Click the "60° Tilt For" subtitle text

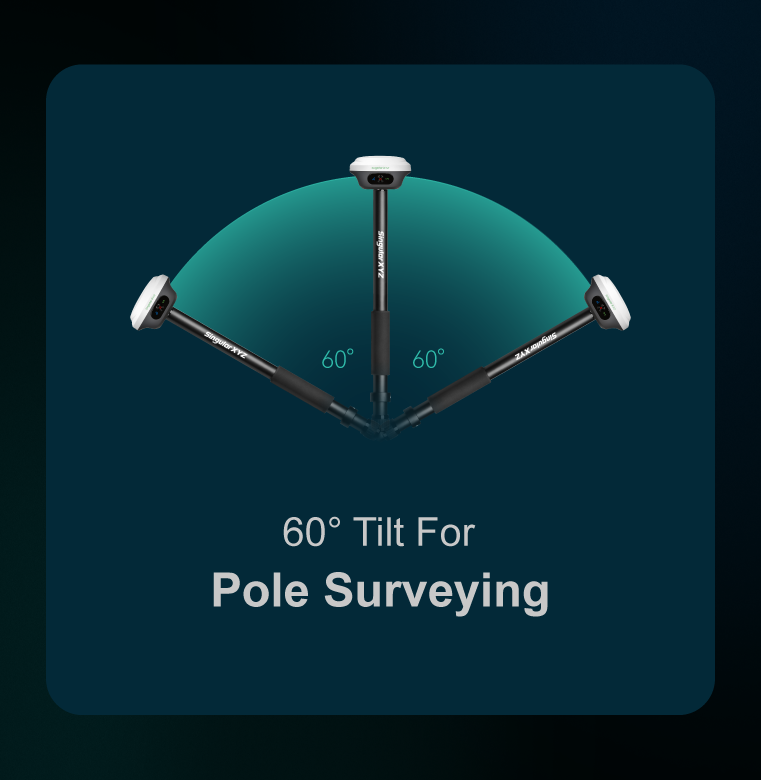pos(379,532)
